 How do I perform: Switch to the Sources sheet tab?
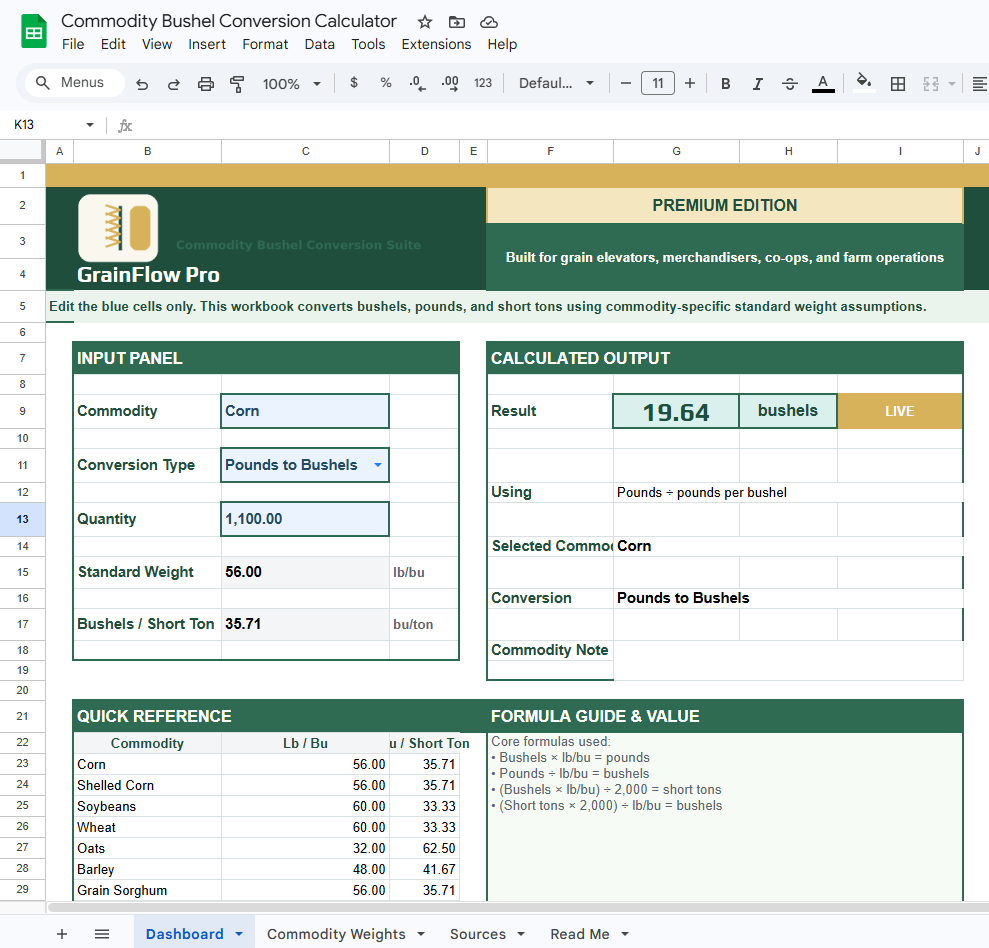pos(478,933)
